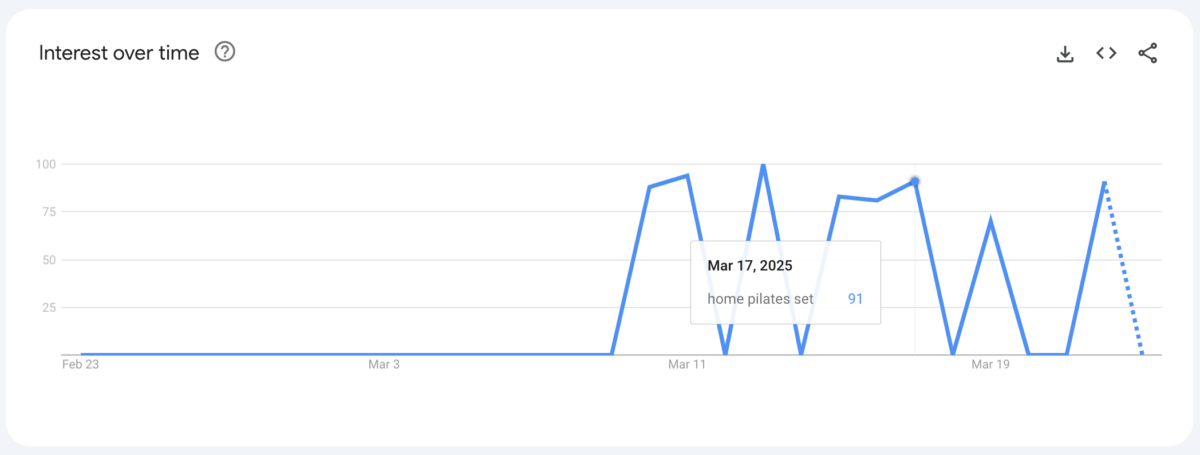Click the "Mar 11" x-axis label

(x=687, y=365)
